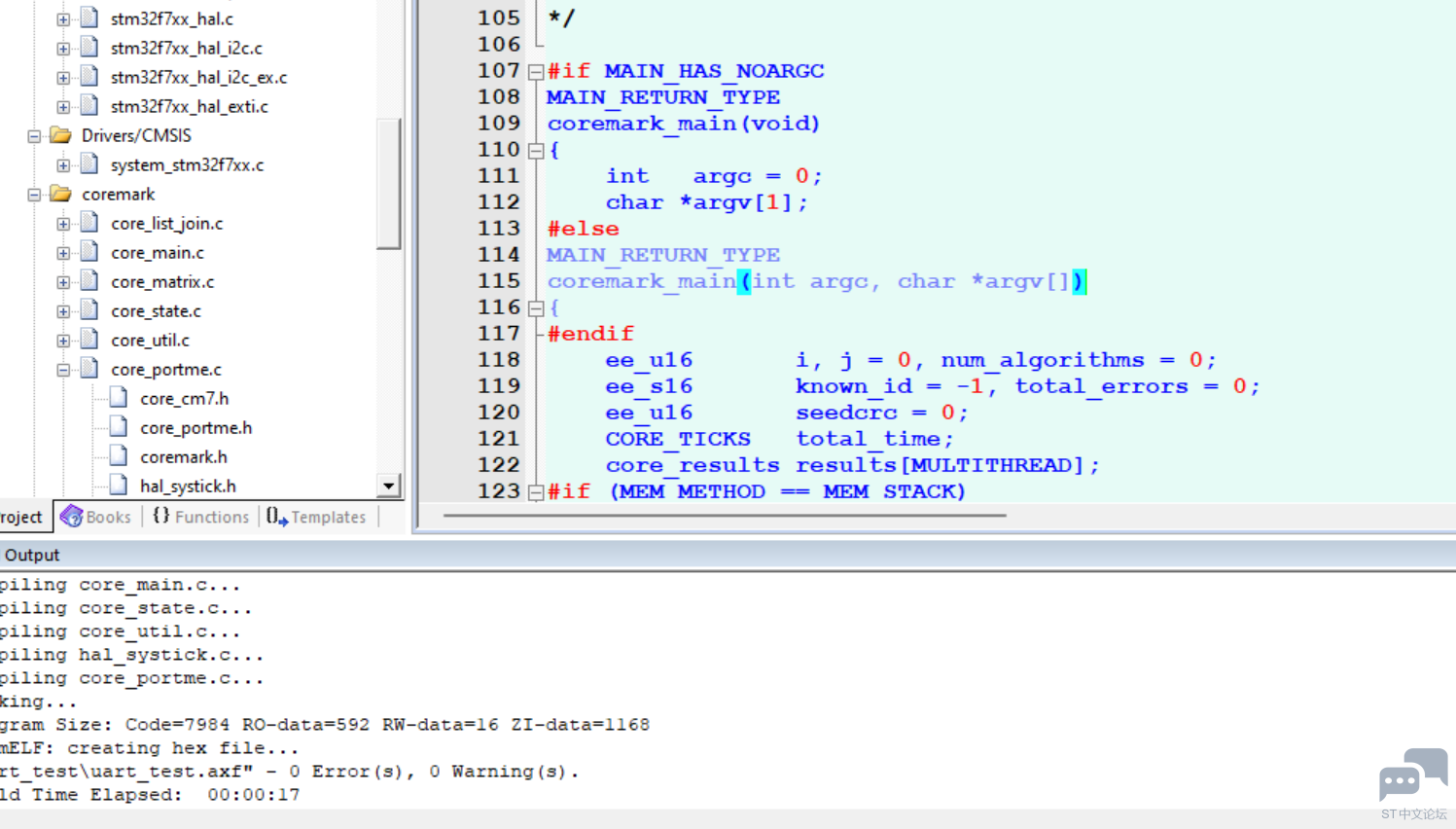Expand the core_main.c node
Screen dimensions: 1456x829
(63, 253)
